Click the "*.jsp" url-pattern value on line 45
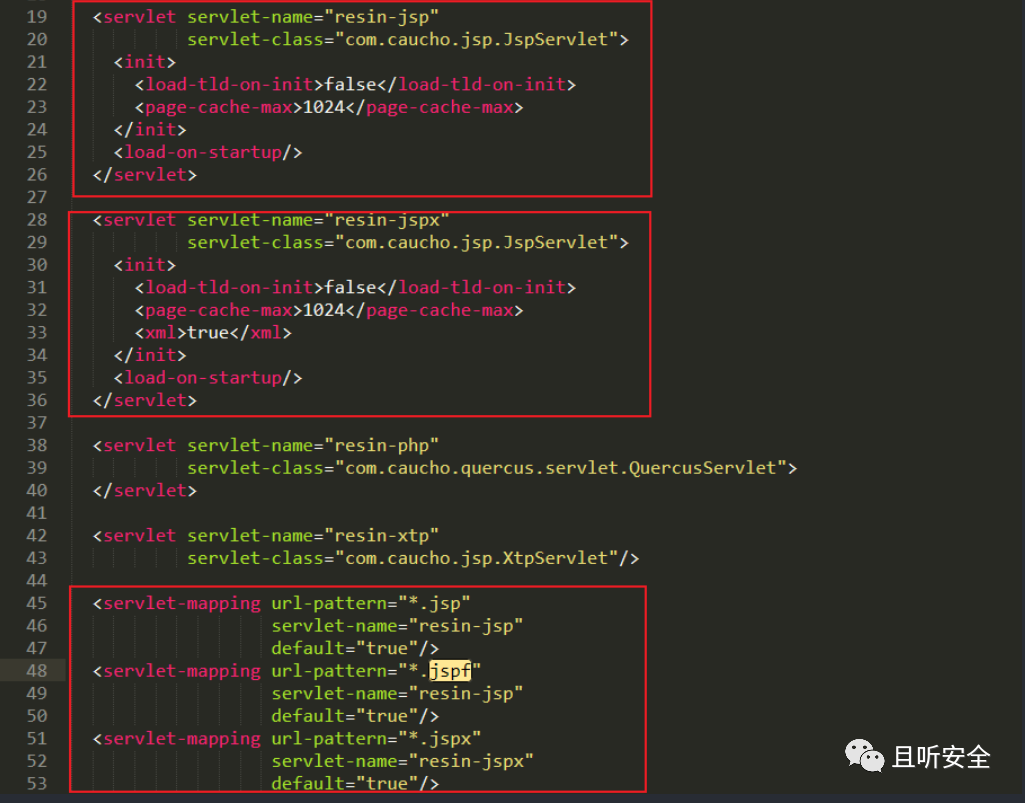Screen dimensions: 1025x803 [x=434, y=603]
